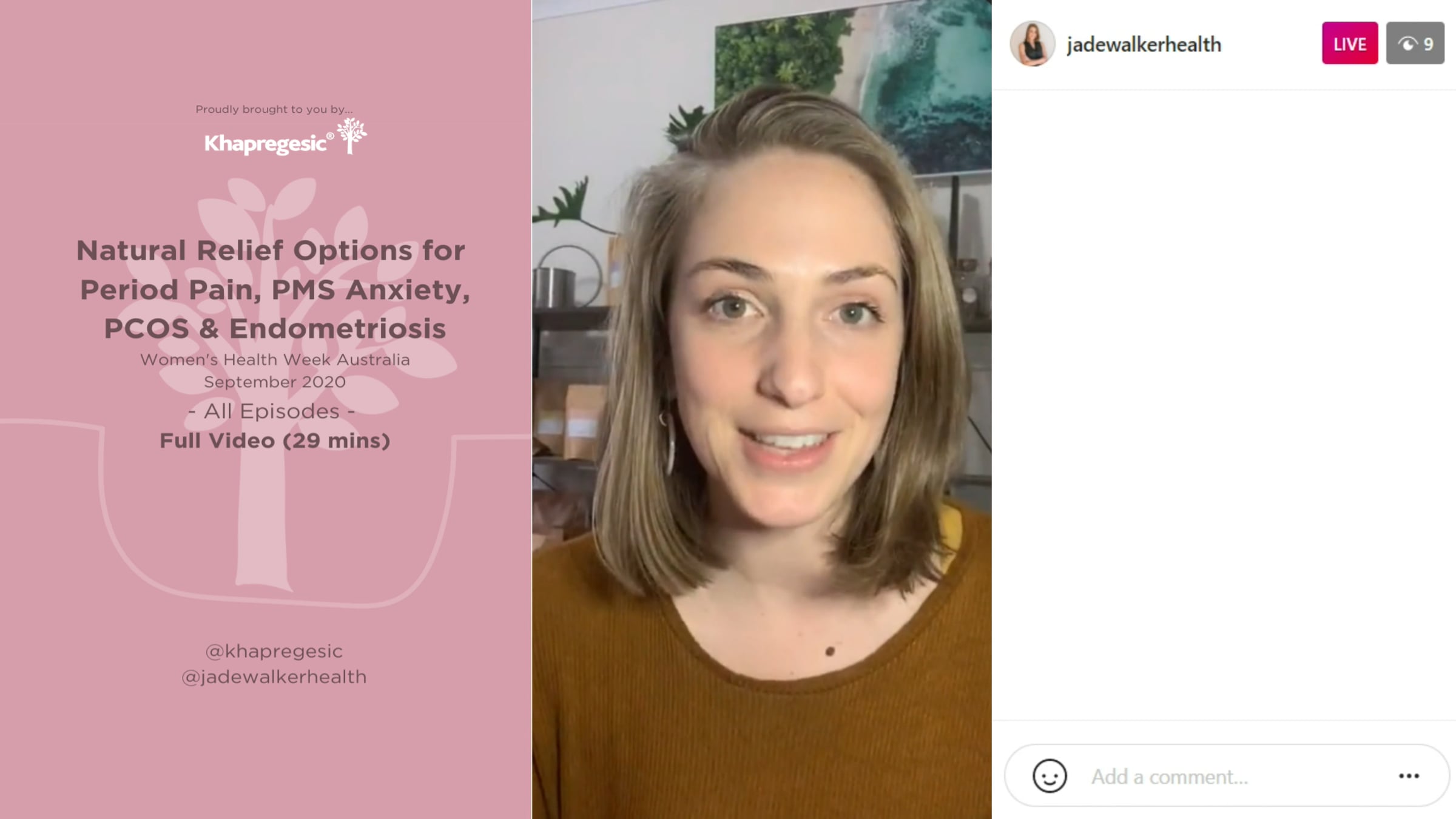Click the Full Video (29 mins) text
Image resolution: width=1456 pixels, height=819 pixels.
click(x=275, y=441)
